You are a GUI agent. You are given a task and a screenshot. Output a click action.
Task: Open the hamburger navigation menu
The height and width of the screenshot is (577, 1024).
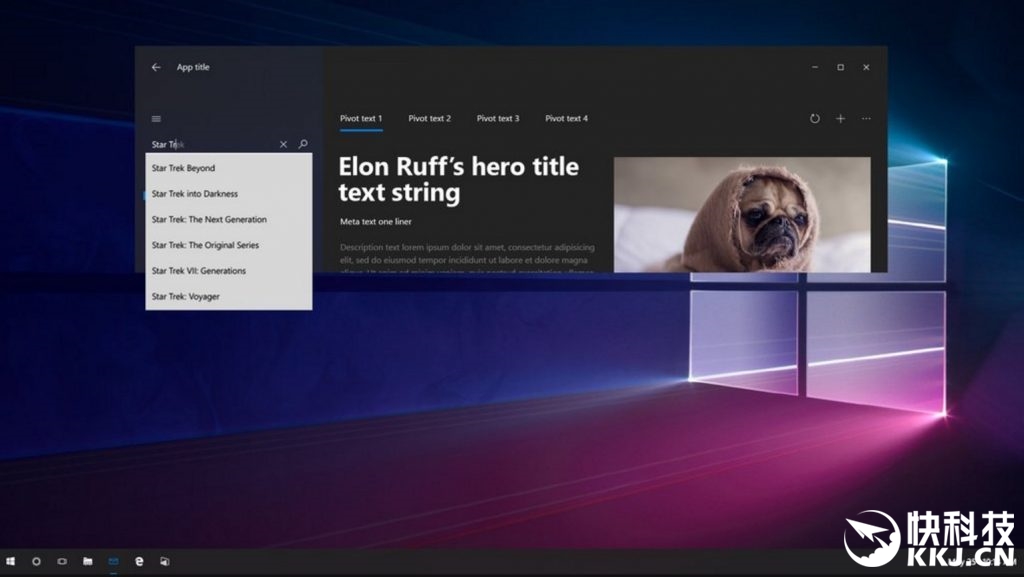coord(156,119)
